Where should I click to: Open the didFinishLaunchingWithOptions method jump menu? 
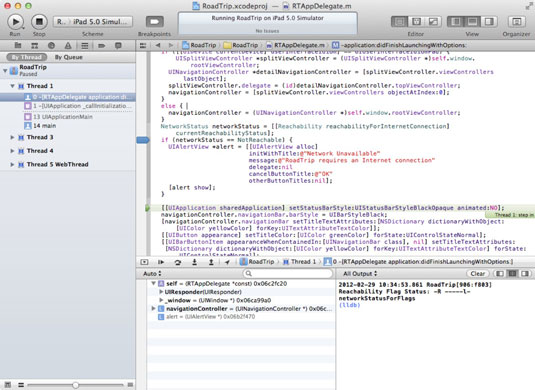pos(399,45)
